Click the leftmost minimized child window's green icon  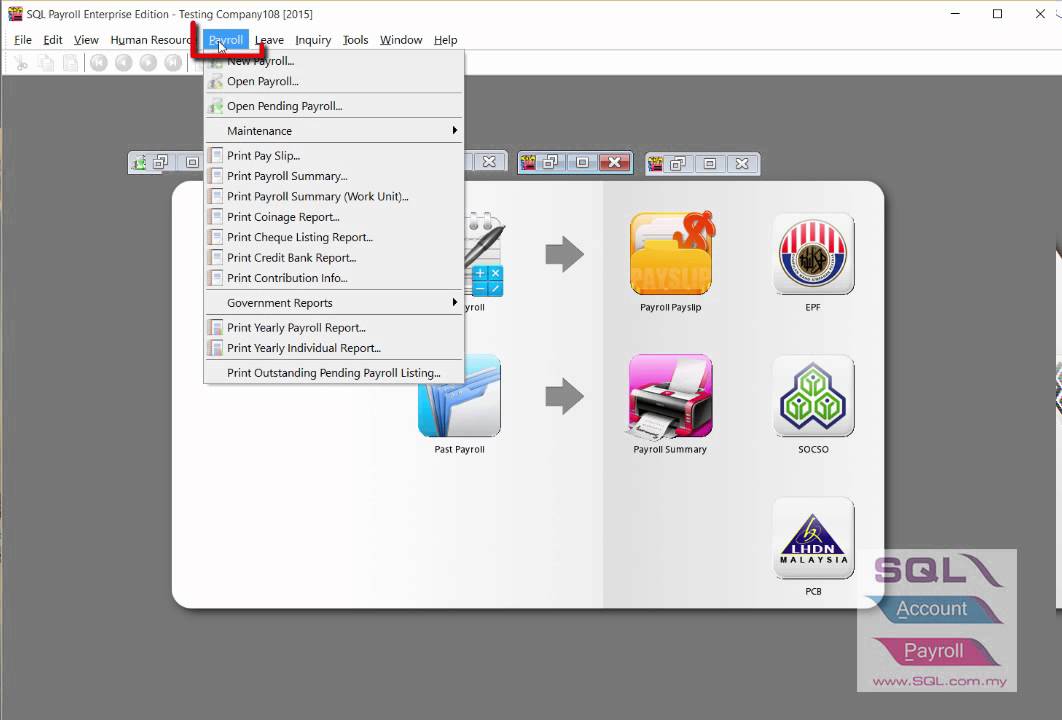point(140,163)
